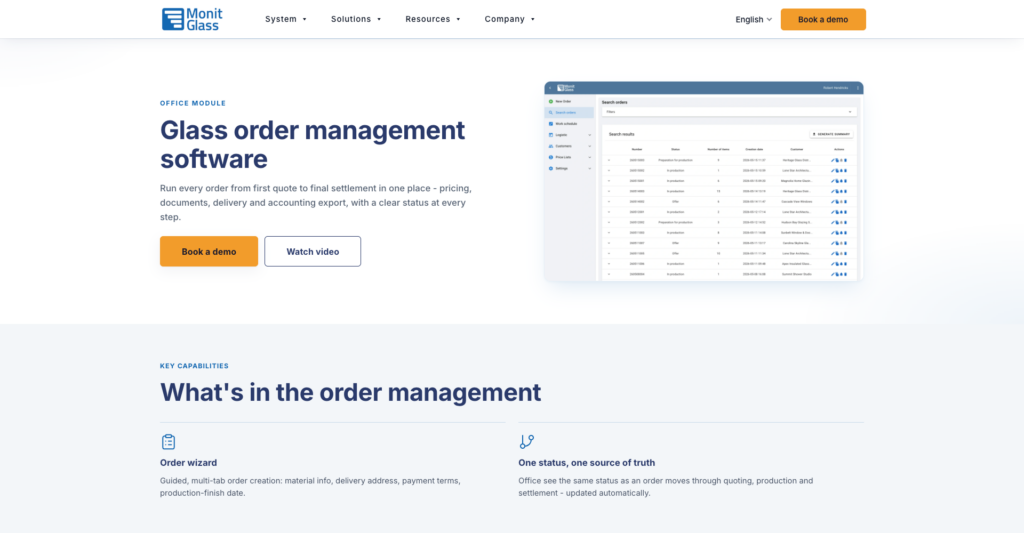The image size is (1024, 533).
Task: Click Book a demo in the header
Action: [x=823, y=20]
